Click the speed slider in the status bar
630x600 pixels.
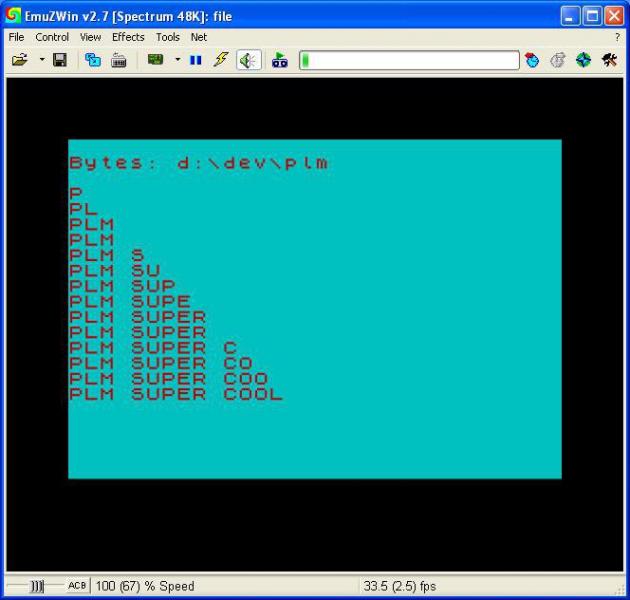37,586
